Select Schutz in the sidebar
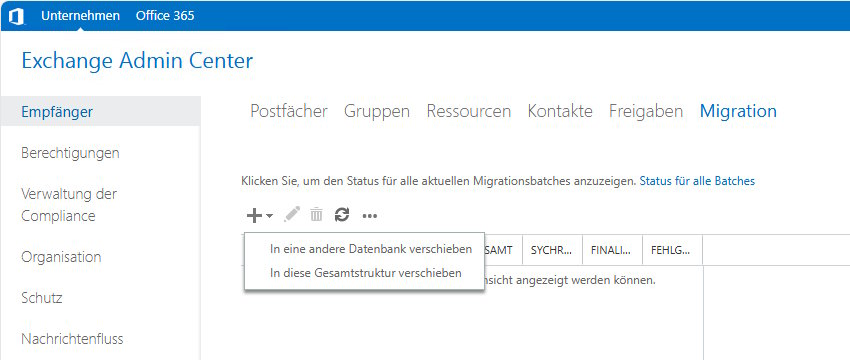Viewport: 850px width, 360px height. coord(42,298)
